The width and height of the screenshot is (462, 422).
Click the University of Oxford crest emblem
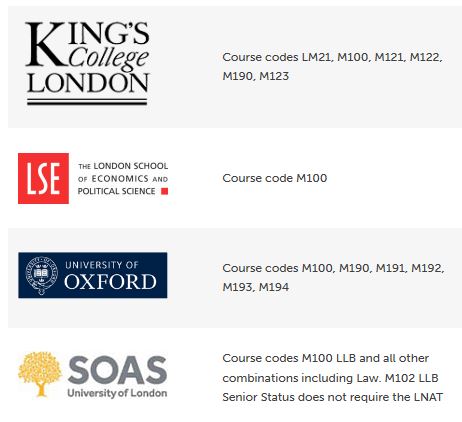(42, 275)
